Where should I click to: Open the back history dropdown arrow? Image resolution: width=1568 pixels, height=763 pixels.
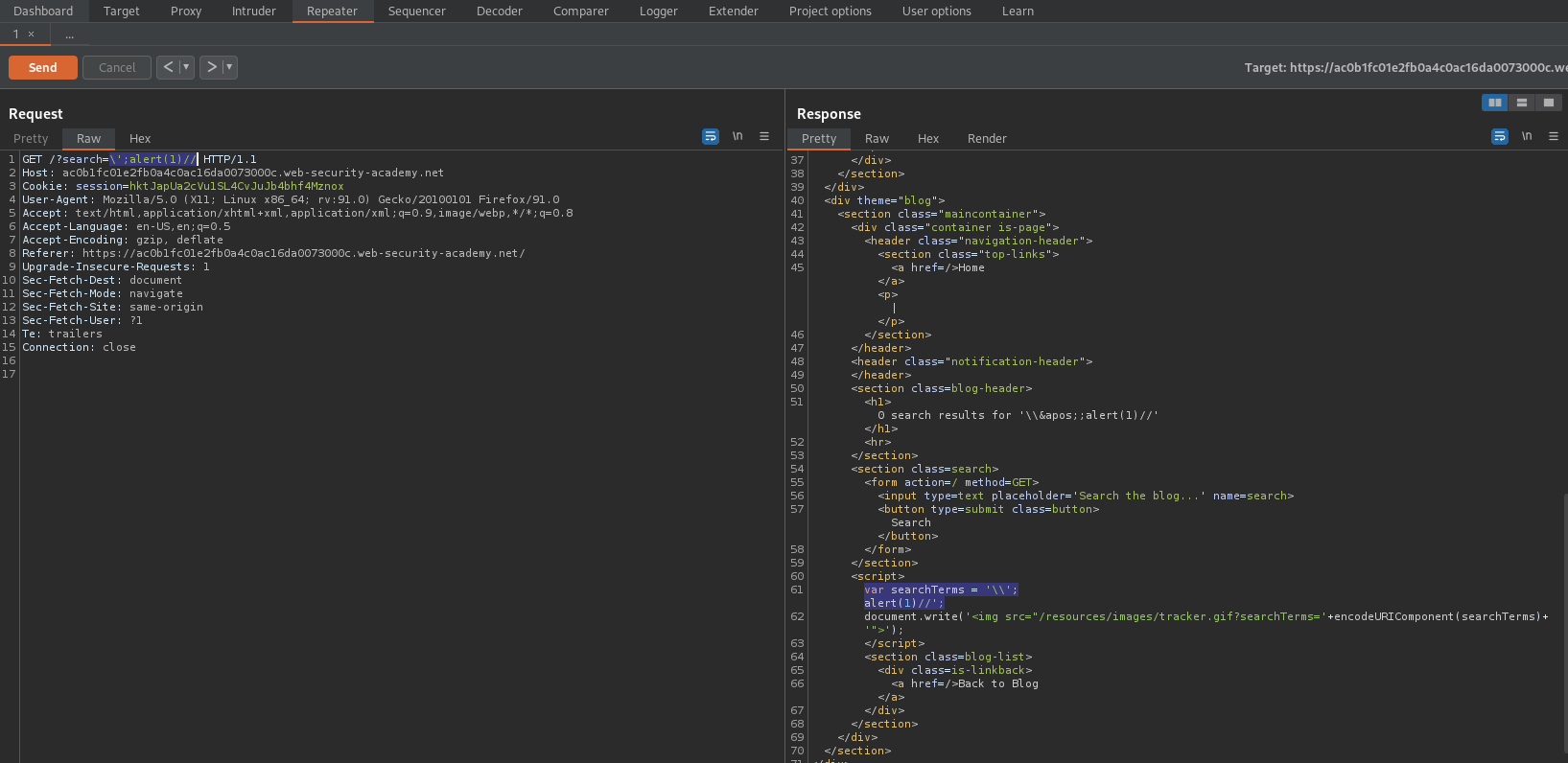[x=186, y=67]
